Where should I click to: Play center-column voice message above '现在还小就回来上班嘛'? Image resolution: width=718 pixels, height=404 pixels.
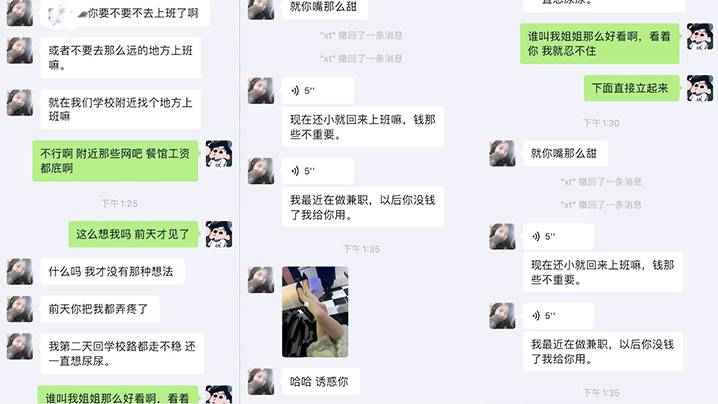(x=318, y=91)
